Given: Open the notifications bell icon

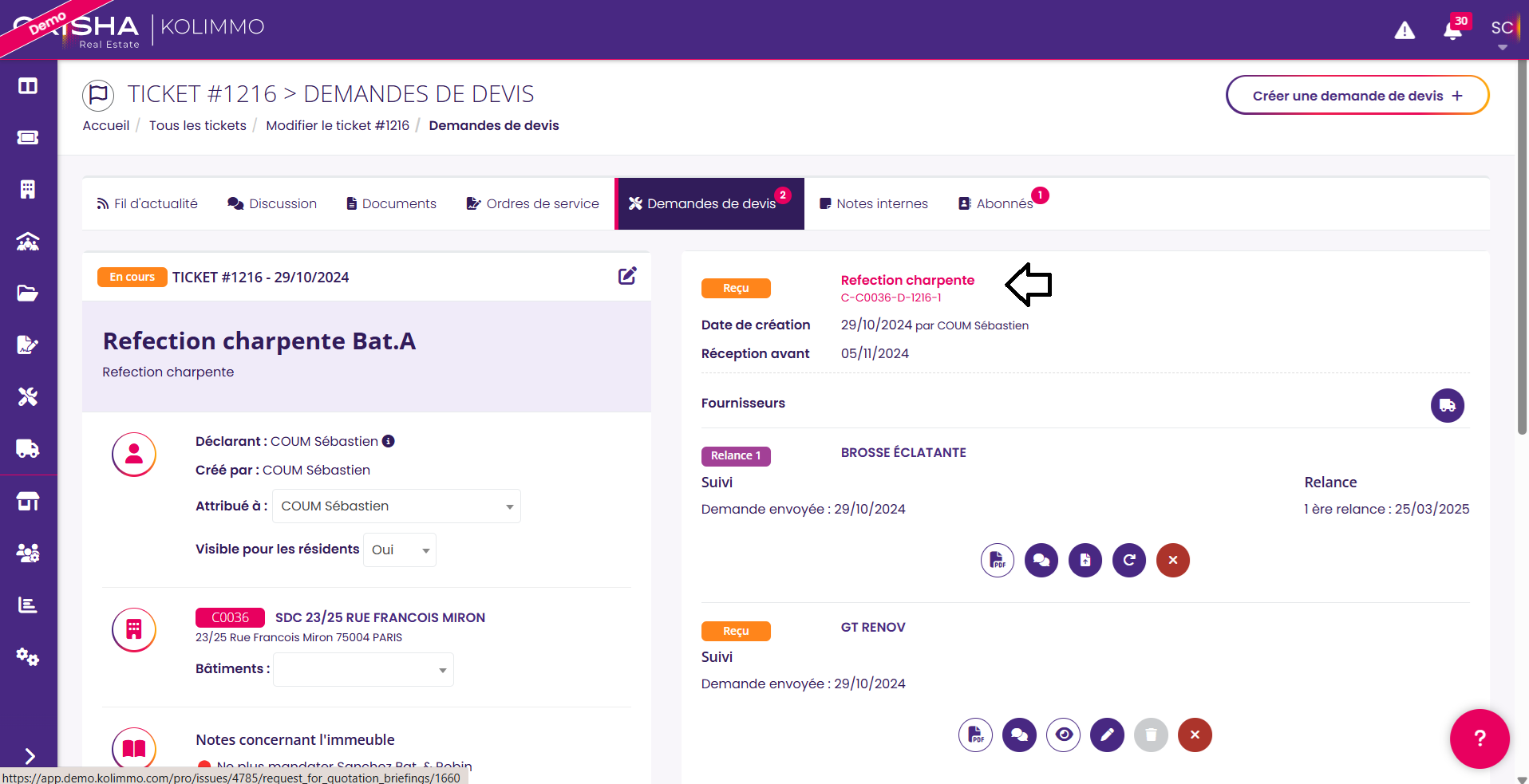Looking at the screenshot, I should click(1453, 30).
